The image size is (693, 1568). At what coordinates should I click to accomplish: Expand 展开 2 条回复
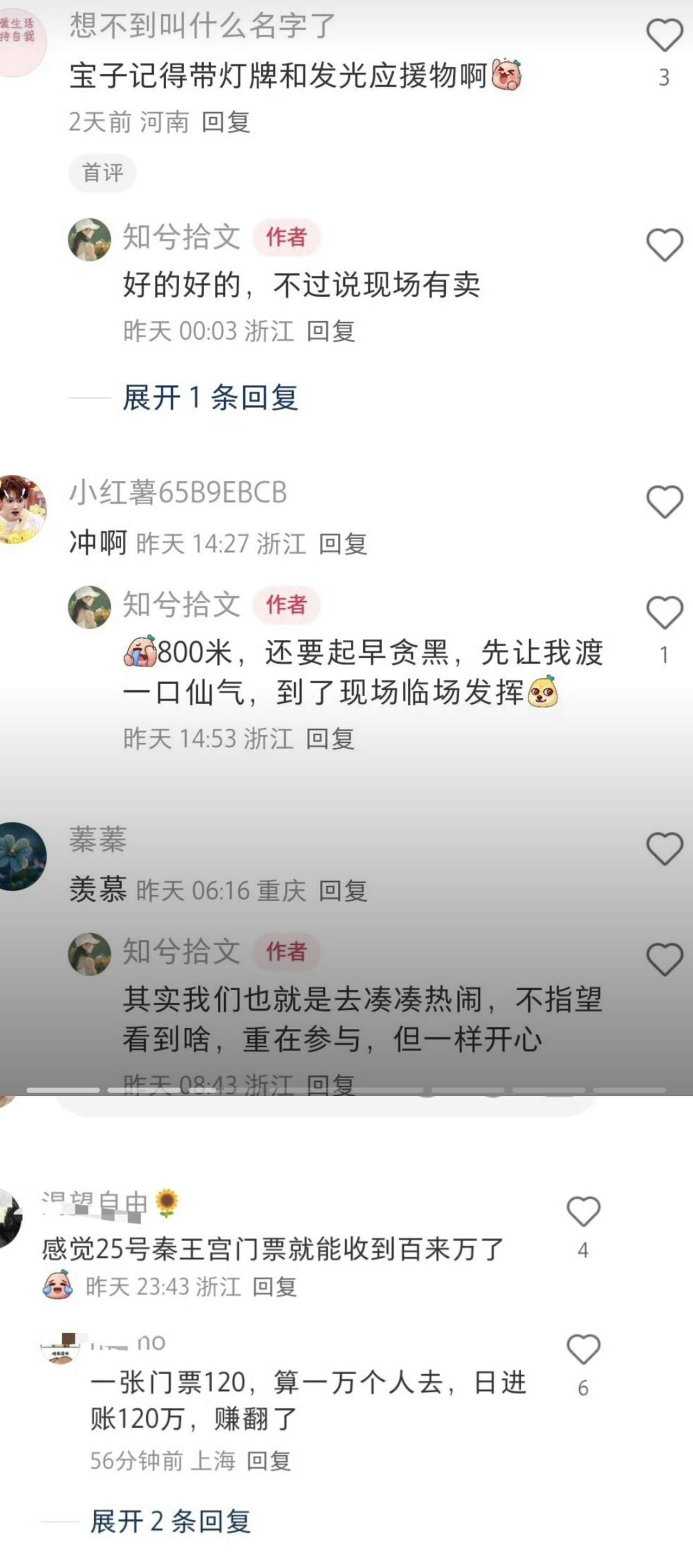171,1521
